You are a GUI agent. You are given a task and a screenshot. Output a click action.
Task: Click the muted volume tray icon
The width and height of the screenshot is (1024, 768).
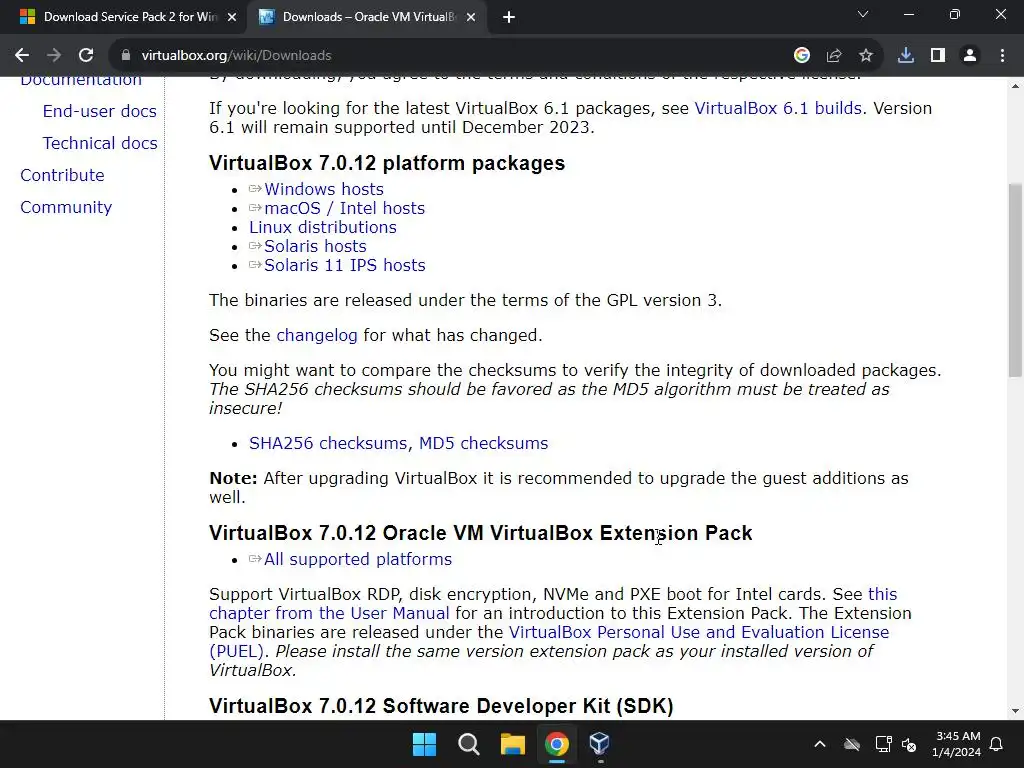tap(909, 744)
